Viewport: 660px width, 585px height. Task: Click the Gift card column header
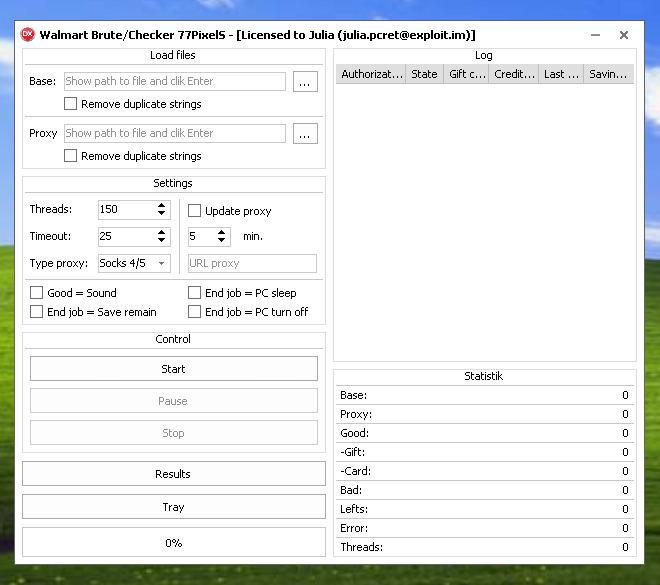(466, 74)
